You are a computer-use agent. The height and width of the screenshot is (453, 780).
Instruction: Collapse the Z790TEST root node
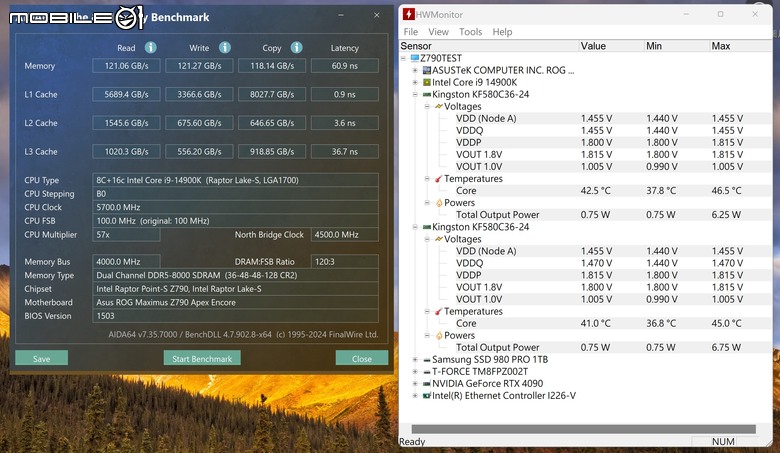[403, 58]
